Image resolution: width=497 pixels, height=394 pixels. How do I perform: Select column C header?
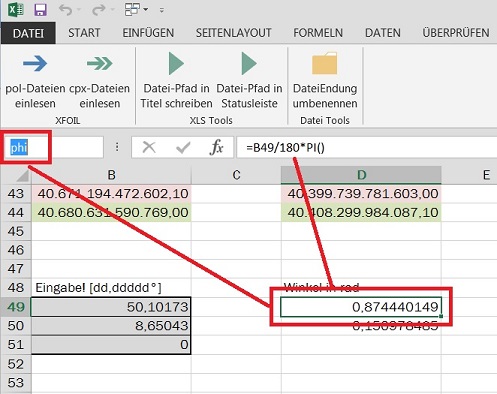(236, 175)
